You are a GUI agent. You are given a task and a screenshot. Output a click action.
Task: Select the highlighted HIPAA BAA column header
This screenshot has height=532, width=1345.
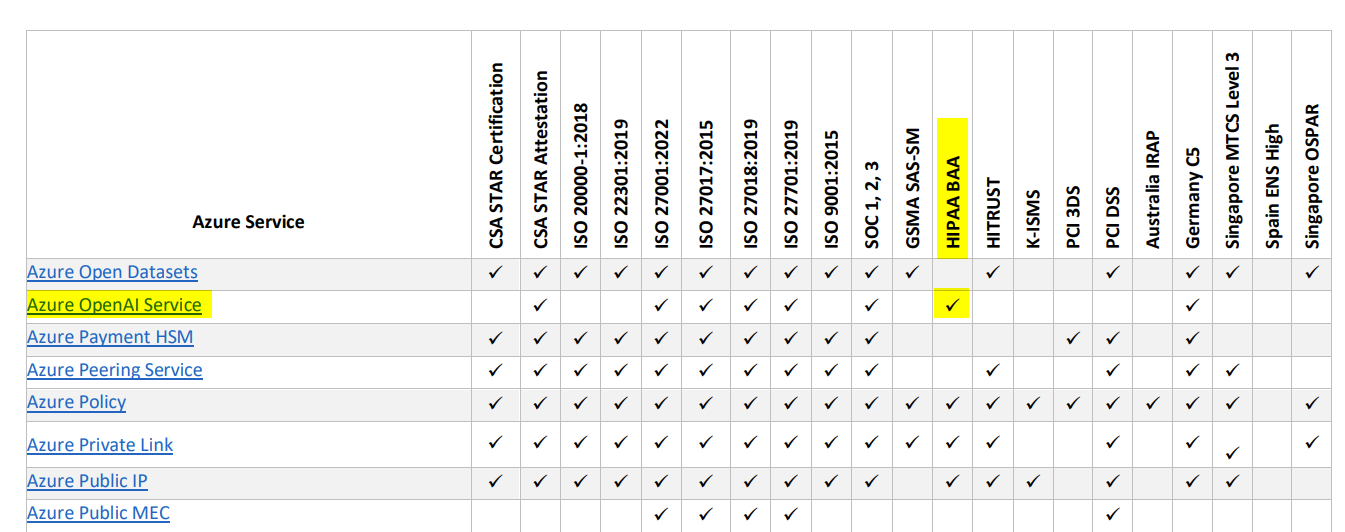(952, 187)
